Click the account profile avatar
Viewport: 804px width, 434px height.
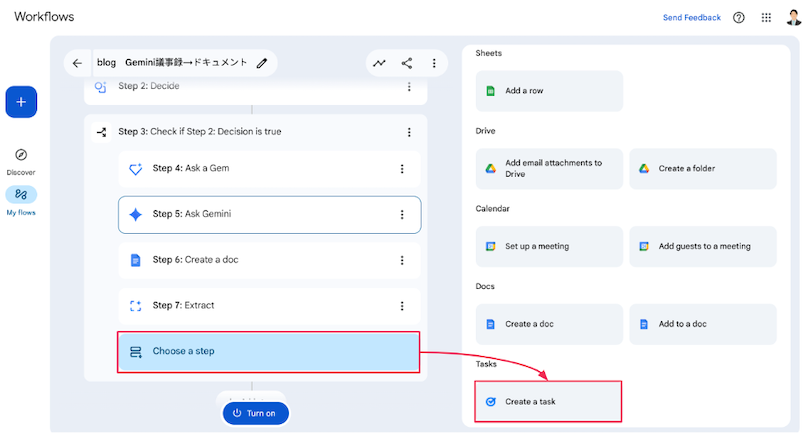click(x=793, y=16)
